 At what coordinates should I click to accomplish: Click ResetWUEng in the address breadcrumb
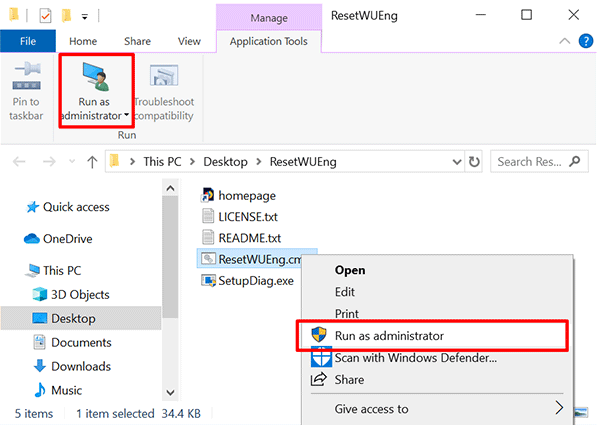click(303, 162)
